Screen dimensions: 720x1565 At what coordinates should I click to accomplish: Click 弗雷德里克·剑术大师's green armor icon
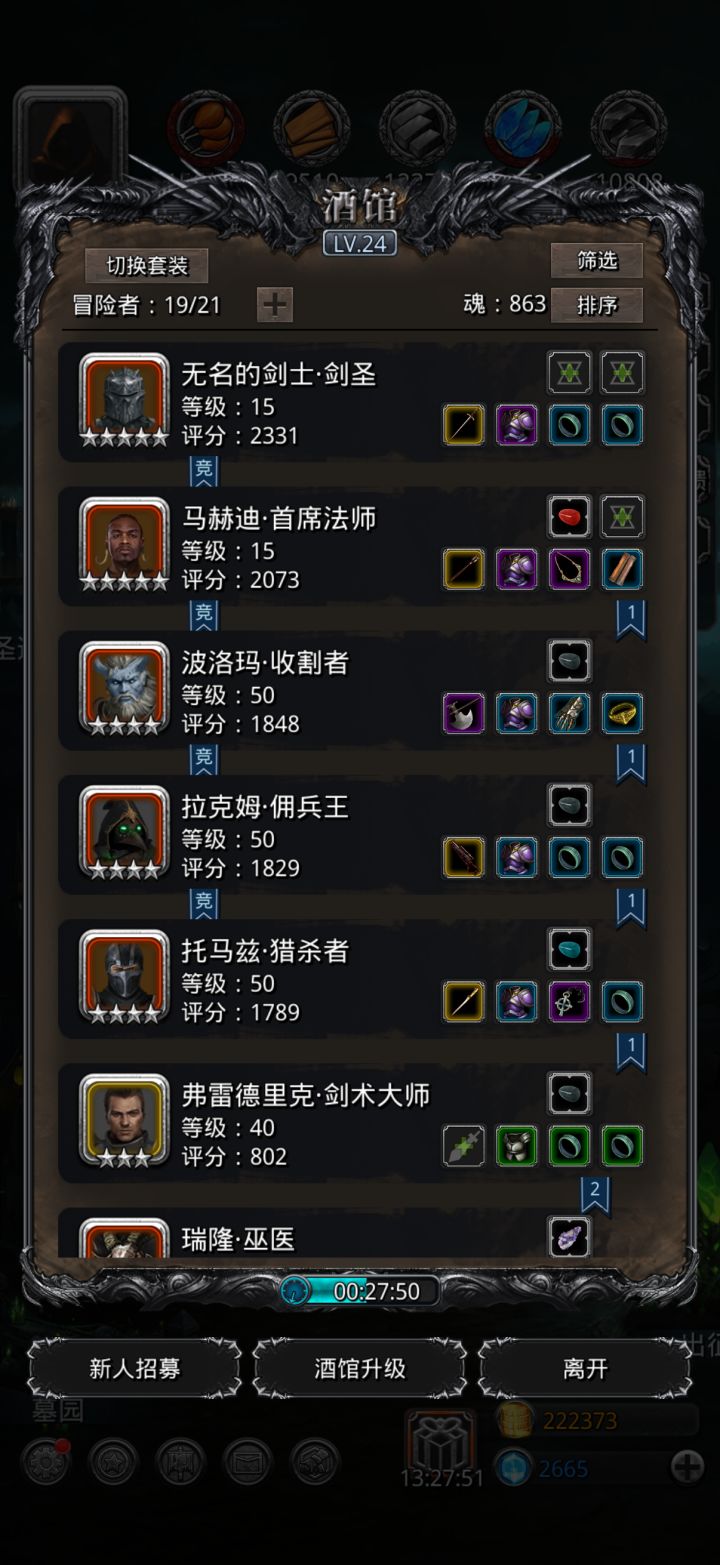[x=516, y=1146]
